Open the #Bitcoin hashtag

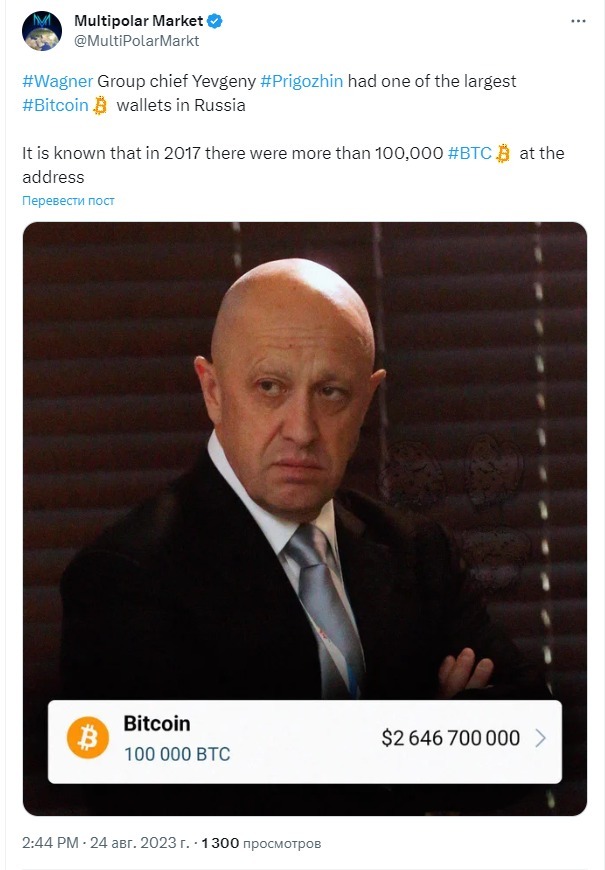click(56, 105)
